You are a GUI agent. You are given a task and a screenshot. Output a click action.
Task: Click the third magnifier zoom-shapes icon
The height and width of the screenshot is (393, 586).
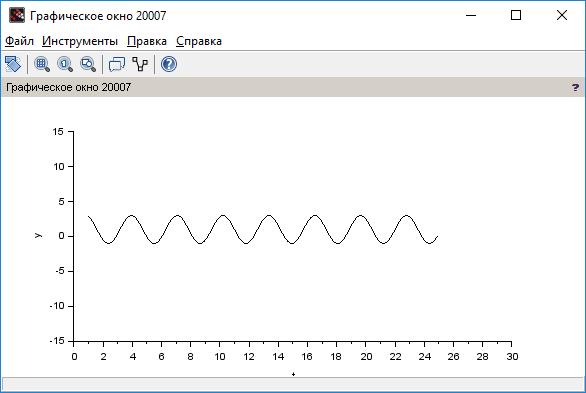(88, 64)
